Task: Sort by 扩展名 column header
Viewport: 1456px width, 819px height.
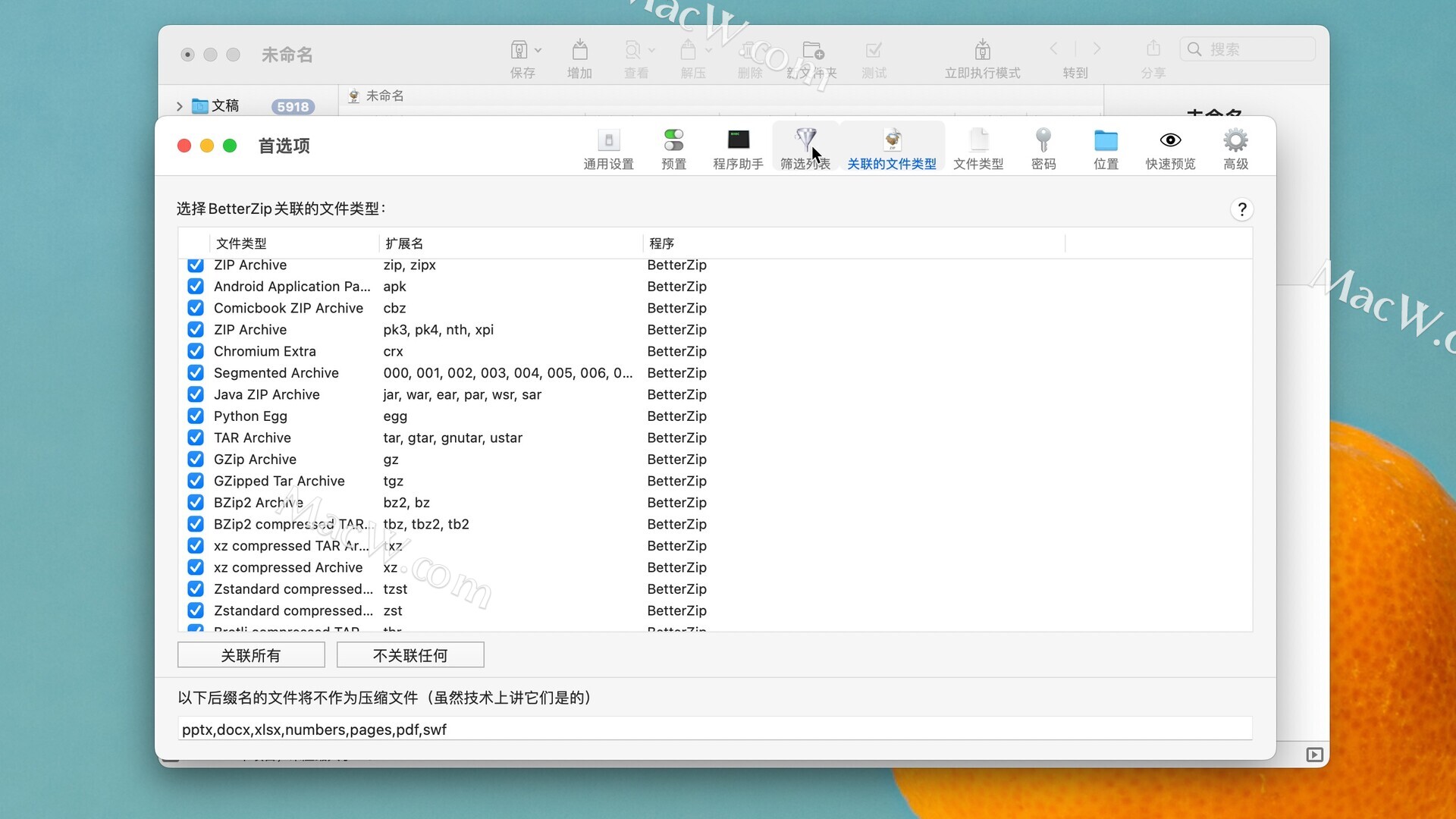Action: point(510,243)
